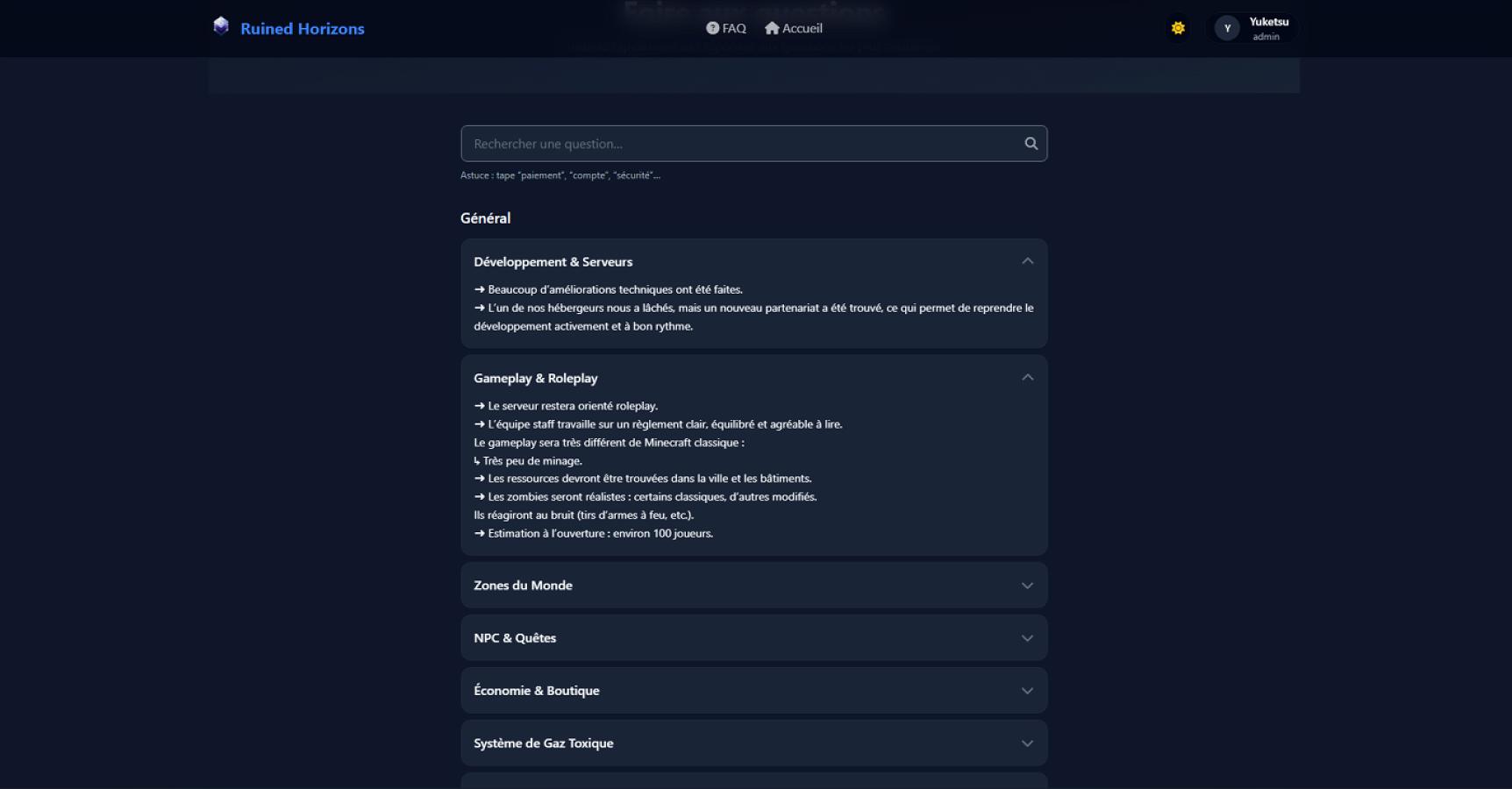The width and height of the screenshot is (1512, 789).
Task: Focus the Rechercher une question search field
Action: [741, 144]
